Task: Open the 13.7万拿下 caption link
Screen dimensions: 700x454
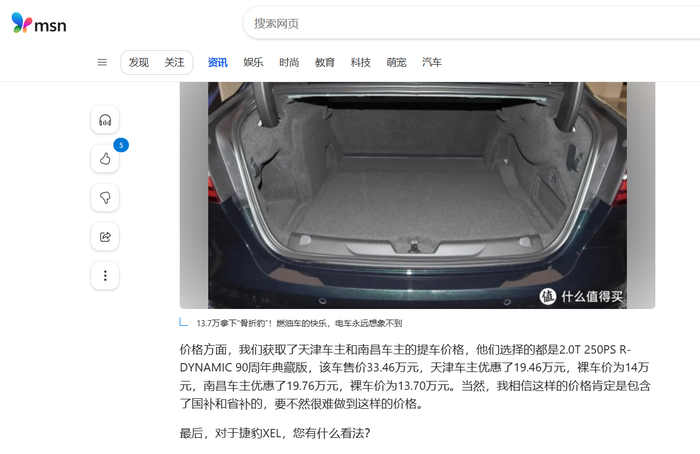Action: point(299,323)
